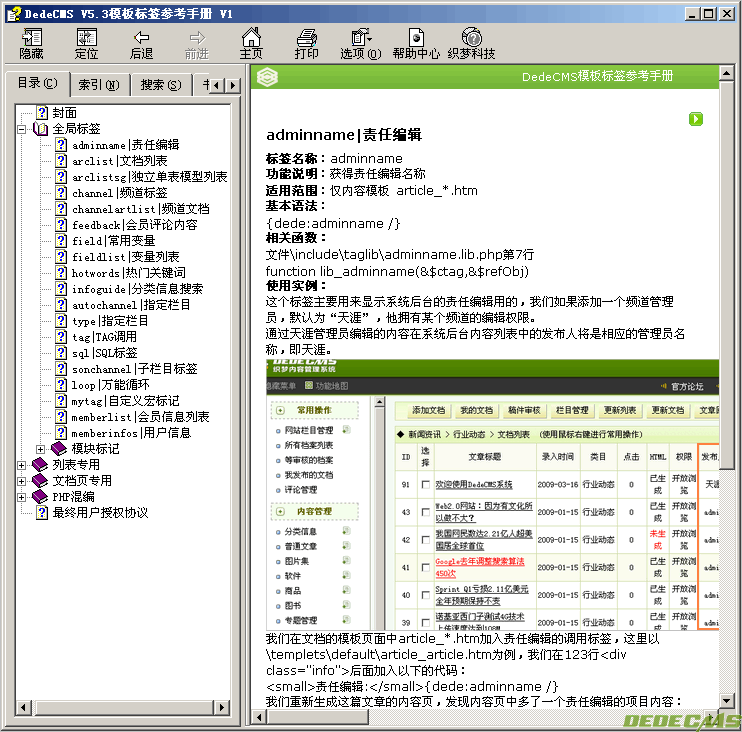
Task: Click the content pane's vertical scrollbar thumb
Action: tap(726, 274)
